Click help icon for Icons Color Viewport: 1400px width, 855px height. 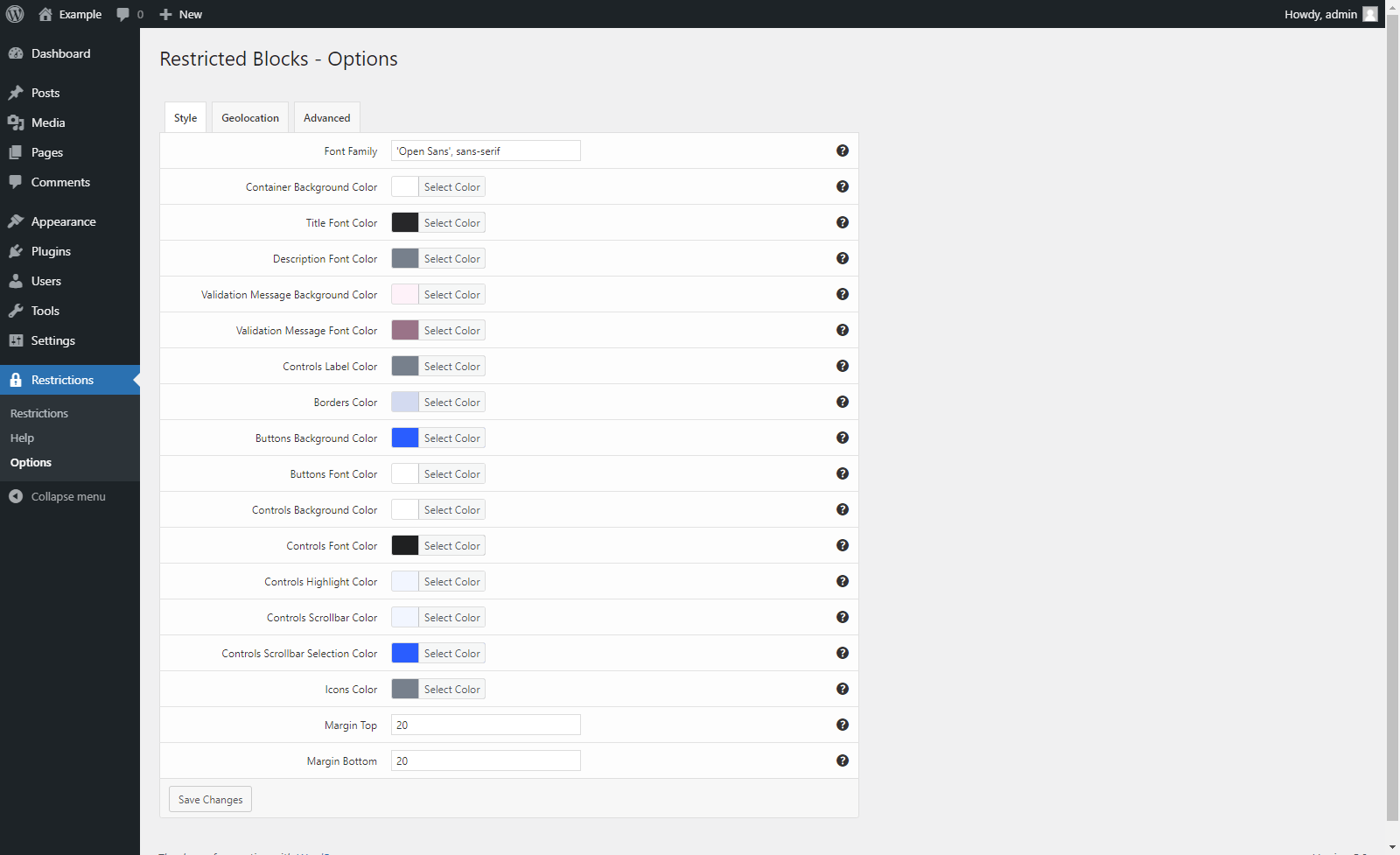point(842,689)
